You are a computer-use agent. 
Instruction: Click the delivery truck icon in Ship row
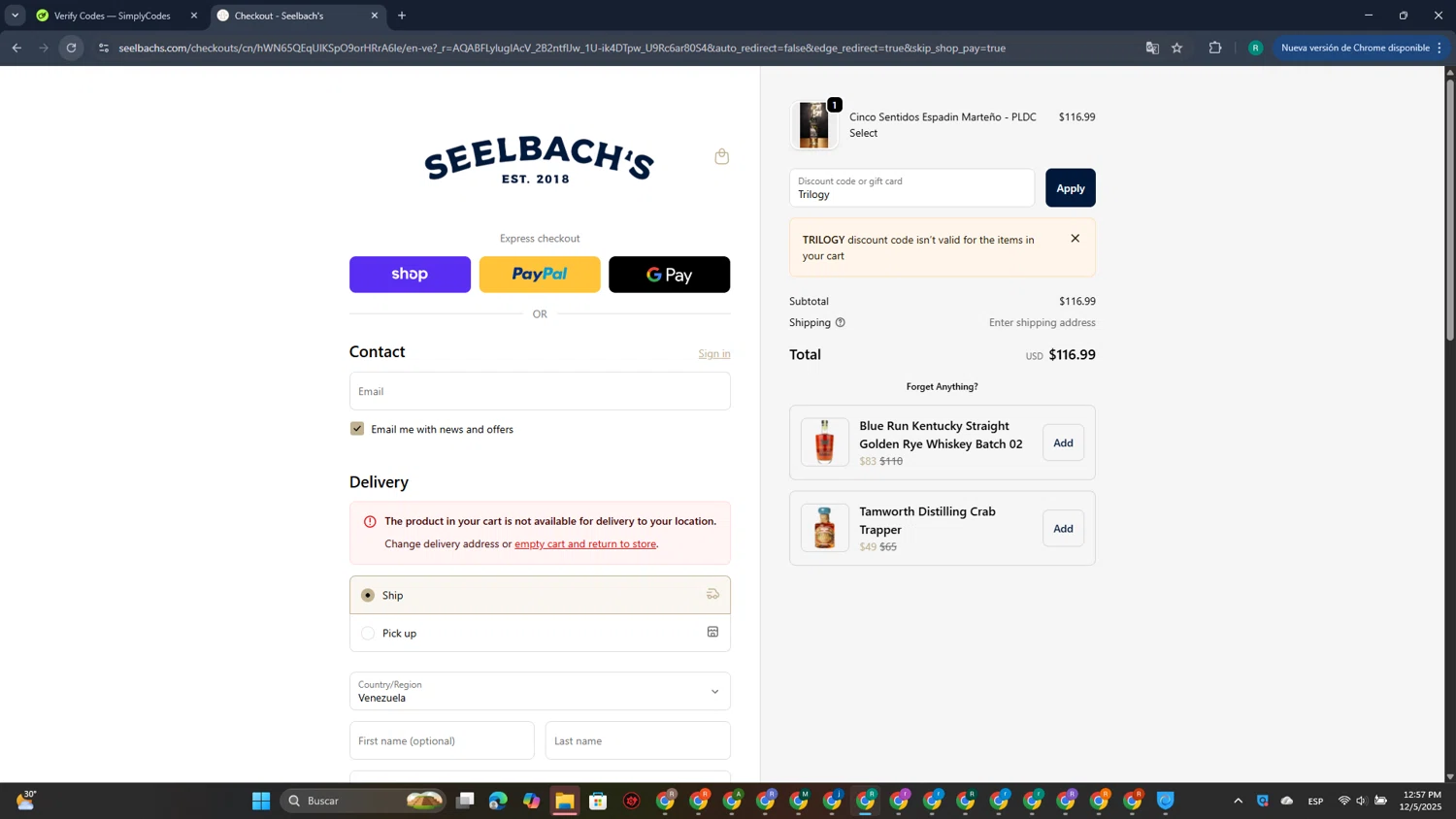pos(712,594)
